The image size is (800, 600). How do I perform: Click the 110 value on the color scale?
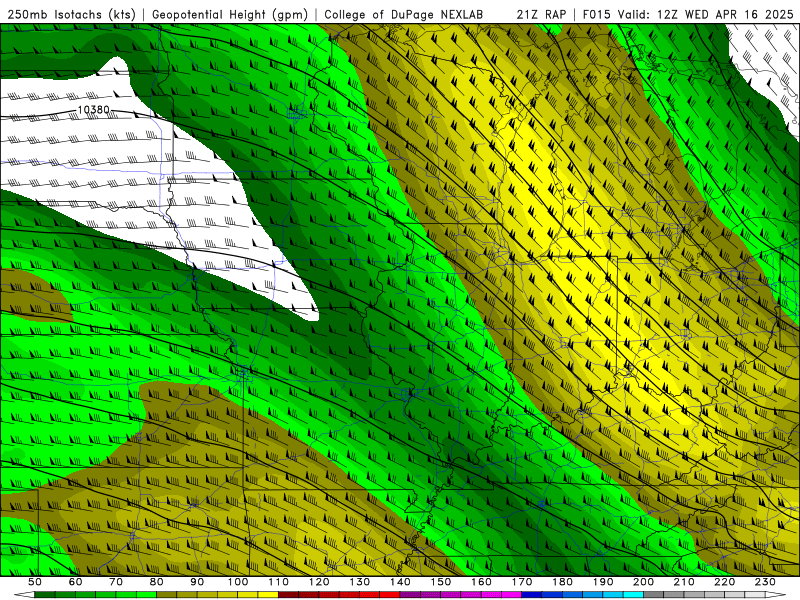(x=279, y=582)
